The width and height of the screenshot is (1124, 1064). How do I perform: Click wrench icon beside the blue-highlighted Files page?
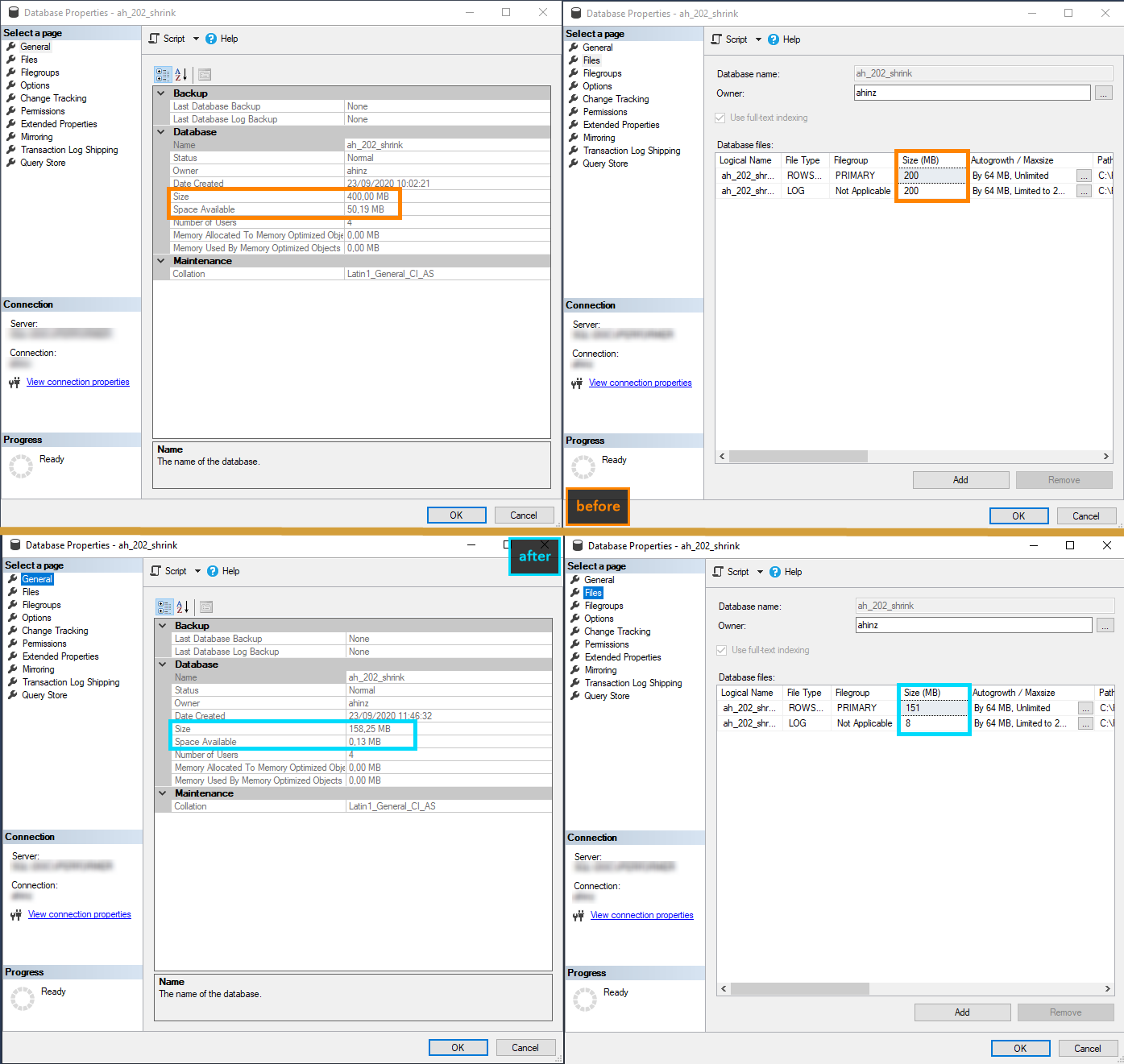point(576,593)
